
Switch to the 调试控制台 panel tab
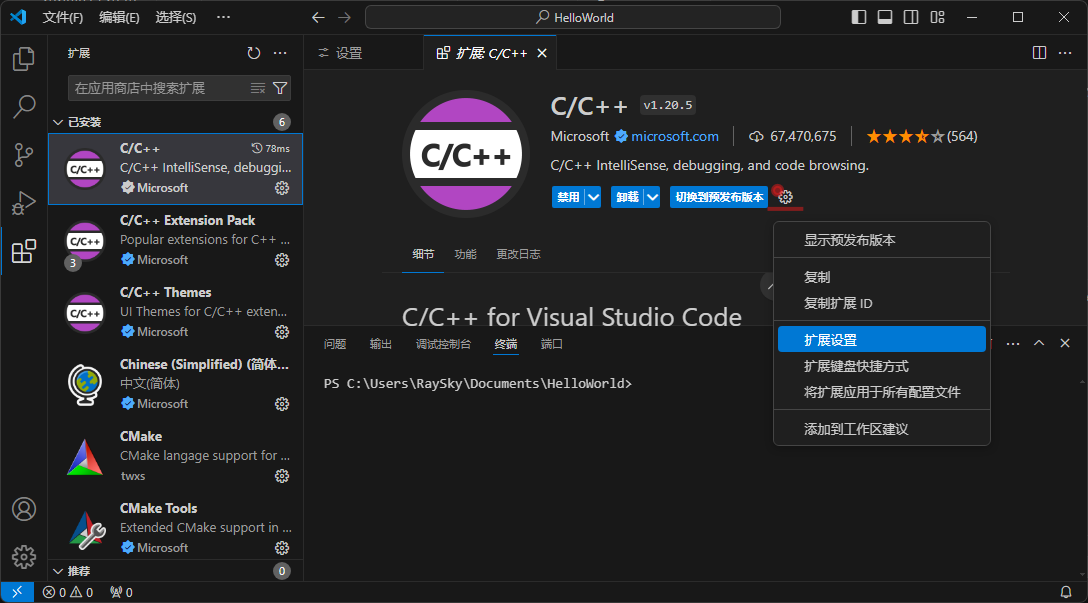click(x=443, y=343)
